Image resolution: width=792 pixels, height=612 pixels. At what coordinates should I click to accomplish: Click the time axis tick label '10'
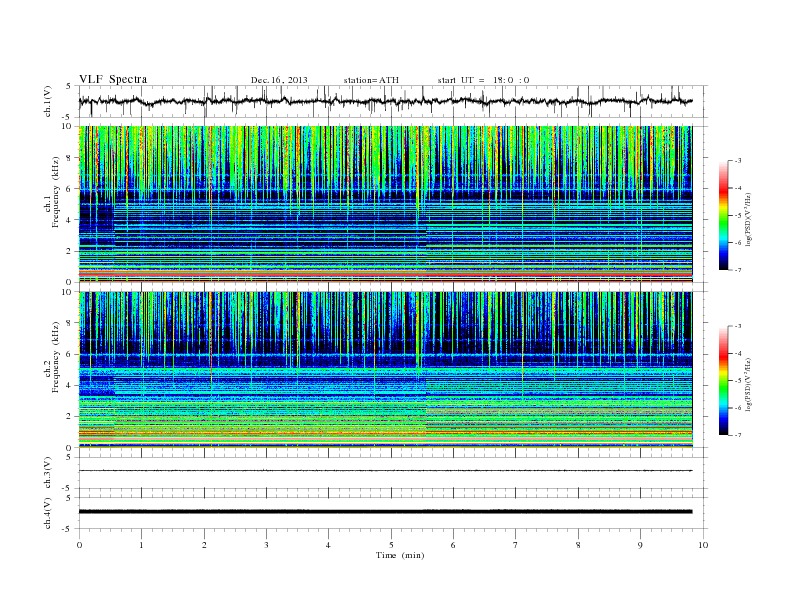703,545
